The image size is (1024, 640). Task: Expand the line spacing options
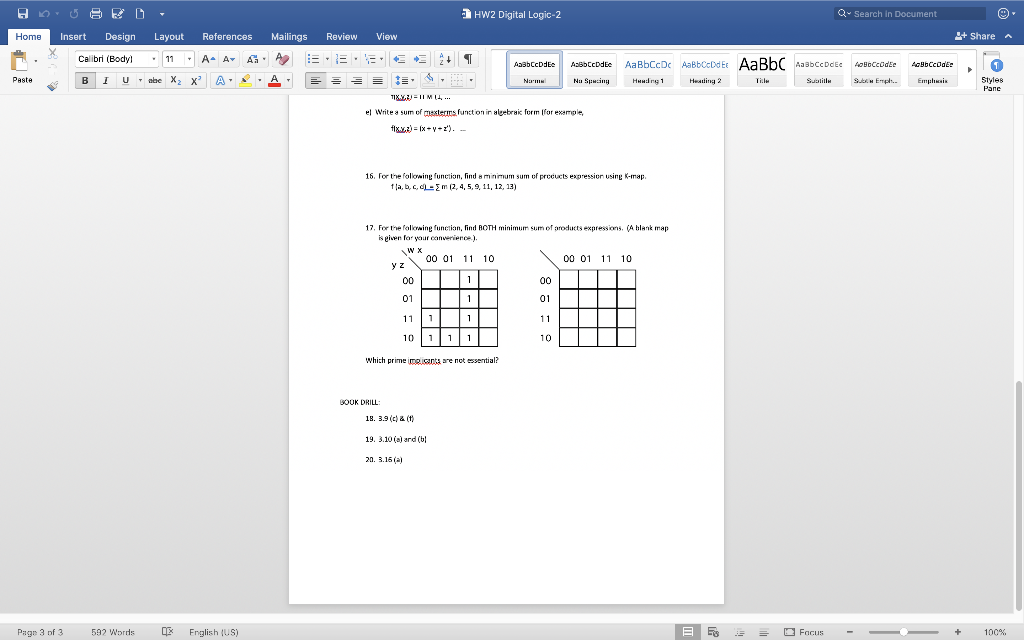click(412, 80)
